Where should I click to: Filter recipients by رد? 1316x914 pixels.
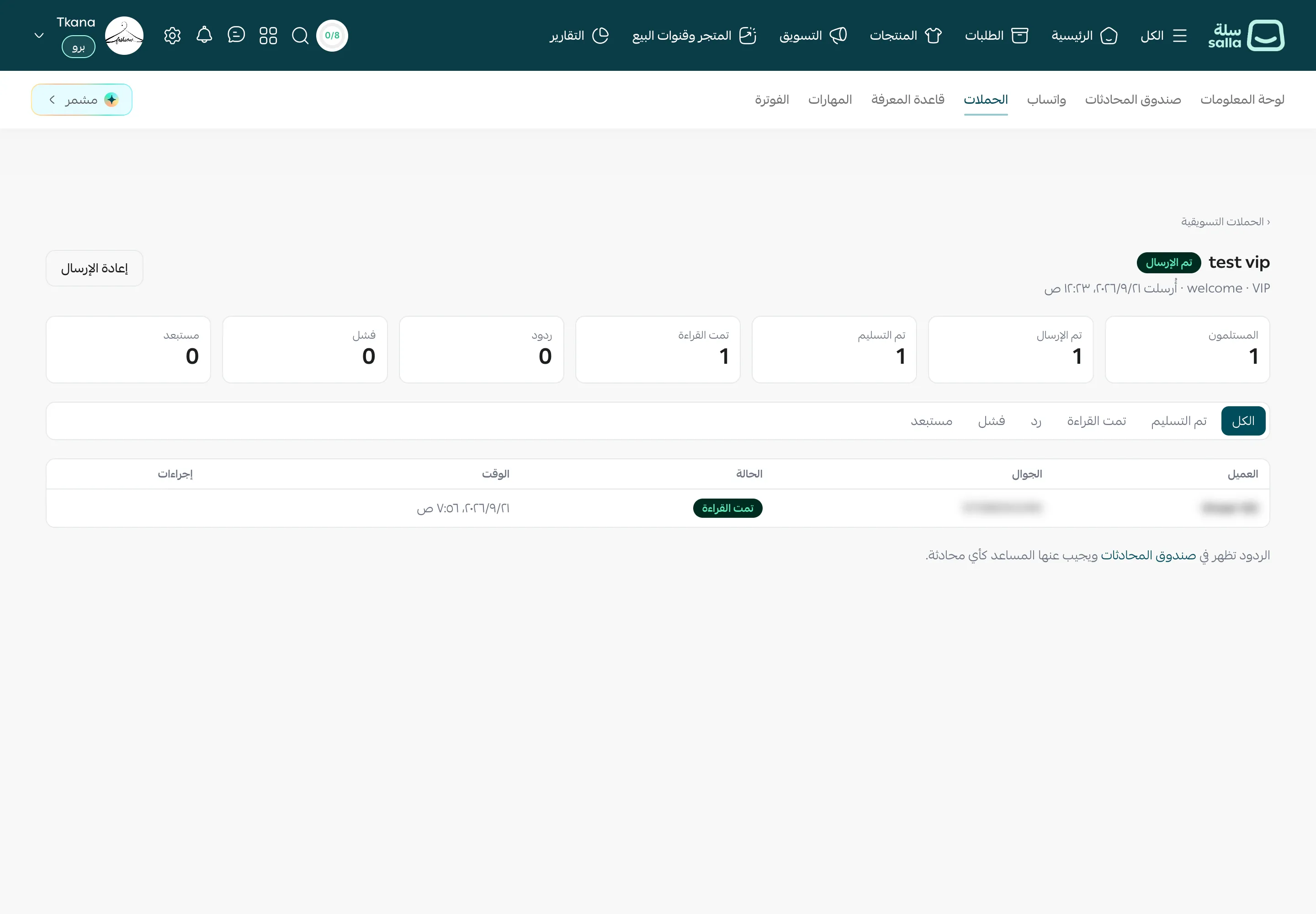[1036, 421]
